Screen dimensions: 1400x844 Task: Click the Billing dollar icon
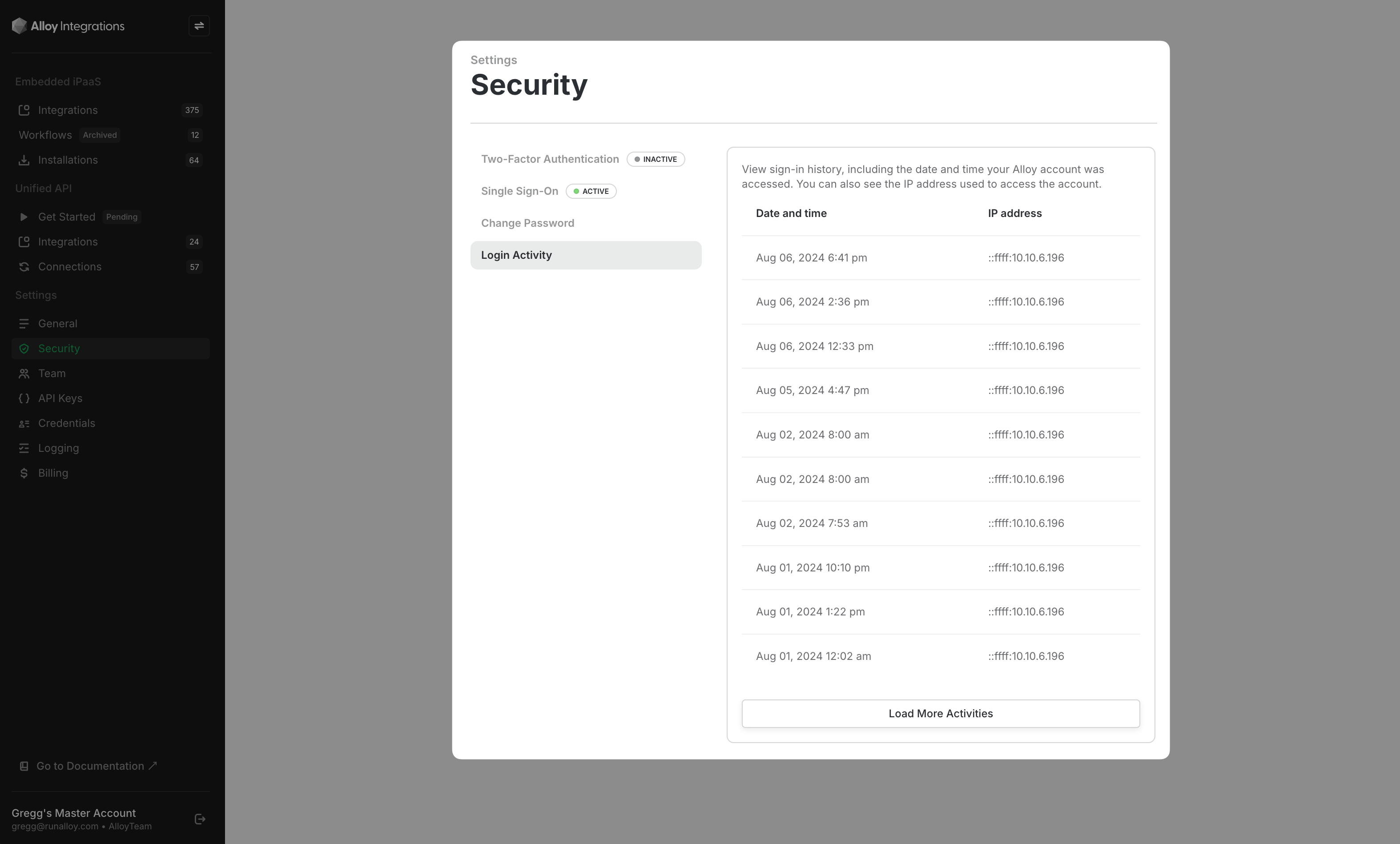(x=24, y=473)
